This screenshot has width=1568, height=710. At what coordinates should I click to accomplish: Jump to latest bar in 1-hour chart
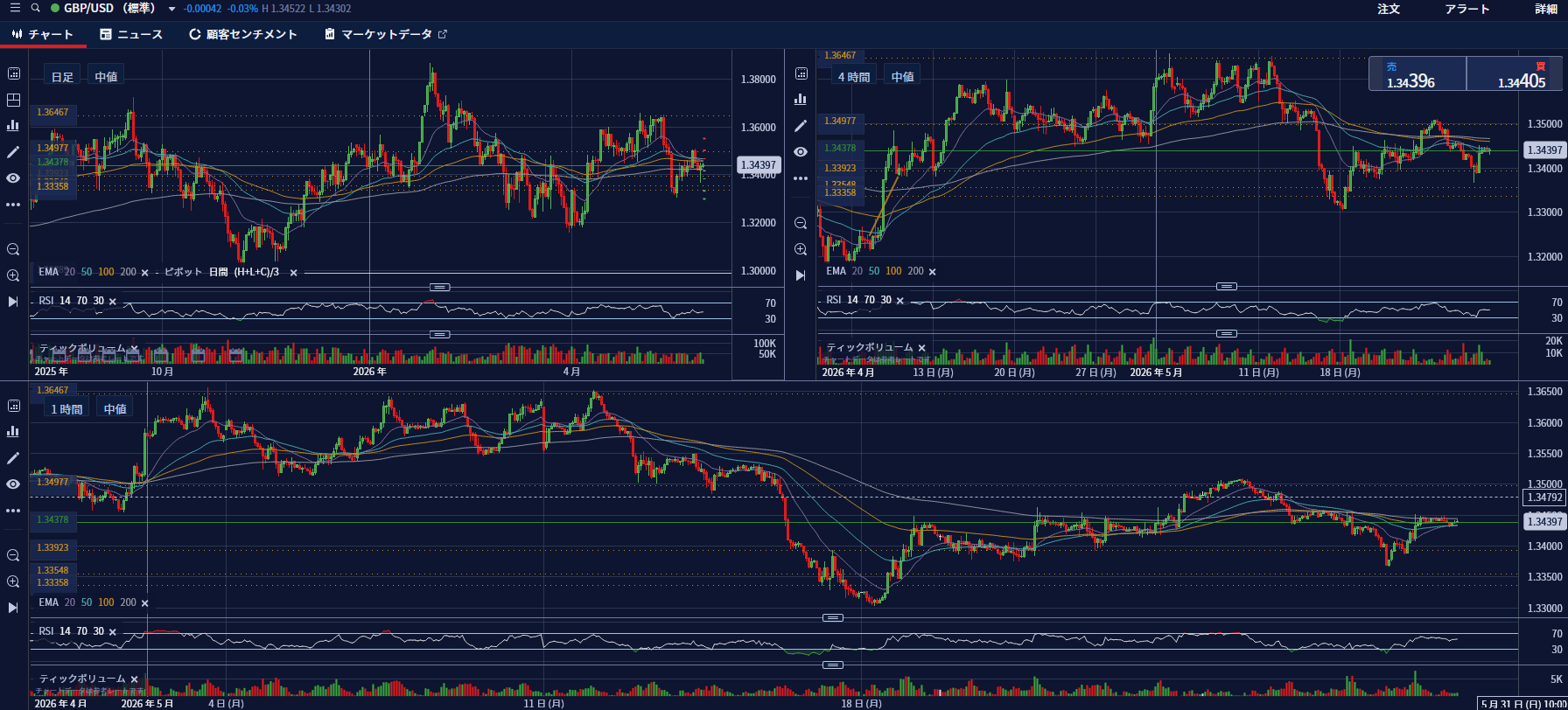point(13,608)
